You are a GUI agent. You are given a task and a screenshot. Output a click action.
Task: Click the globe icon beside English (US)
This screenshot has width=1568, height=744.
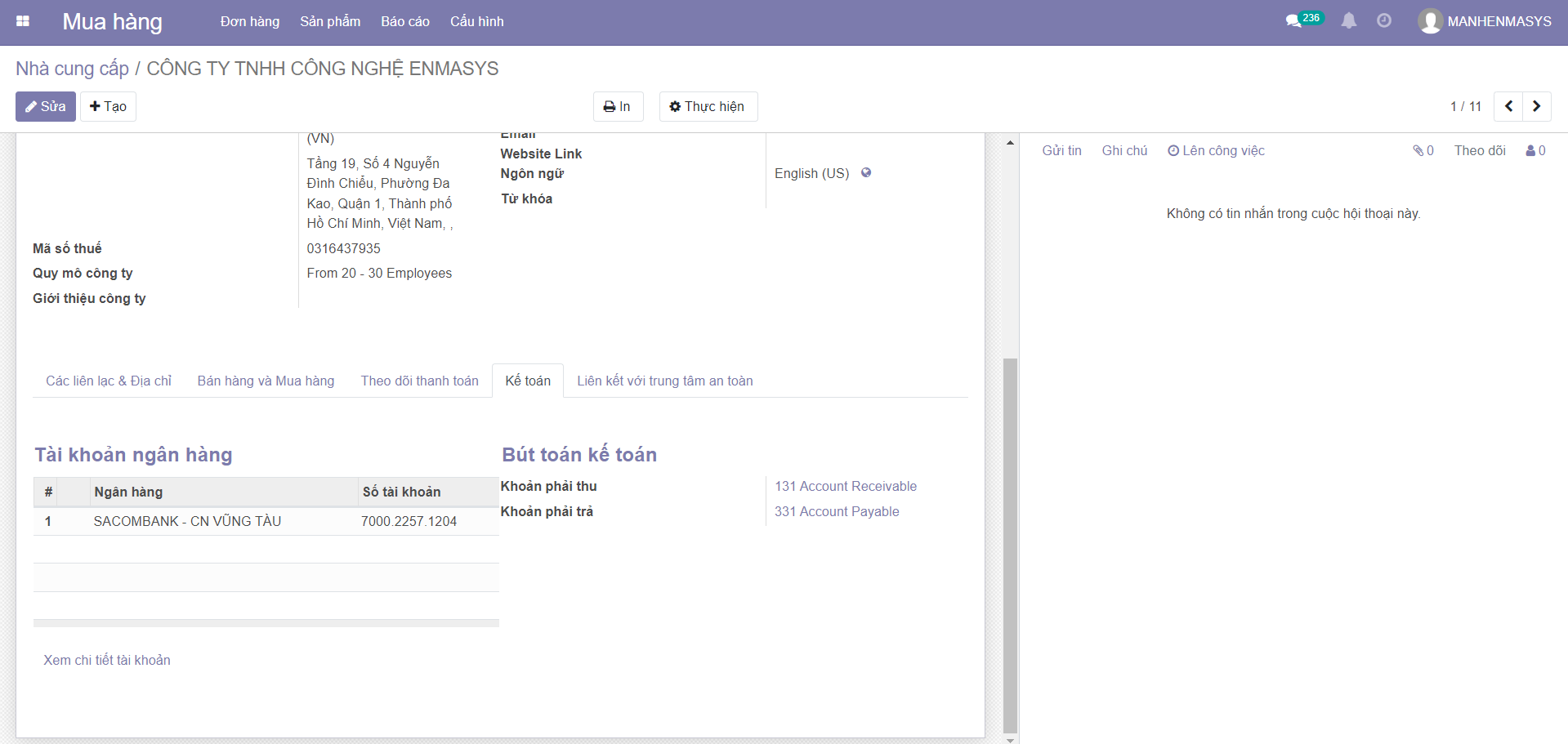click(866, 173)
